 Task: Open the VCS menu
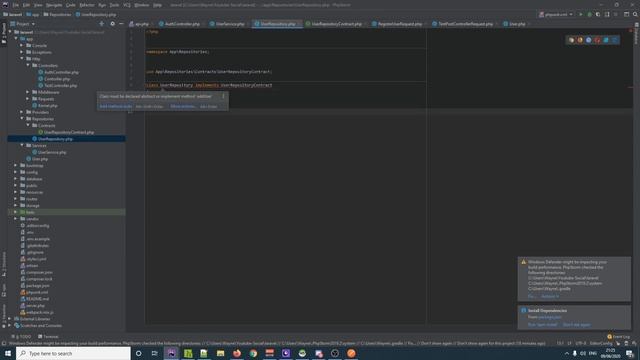pos(127,5)
